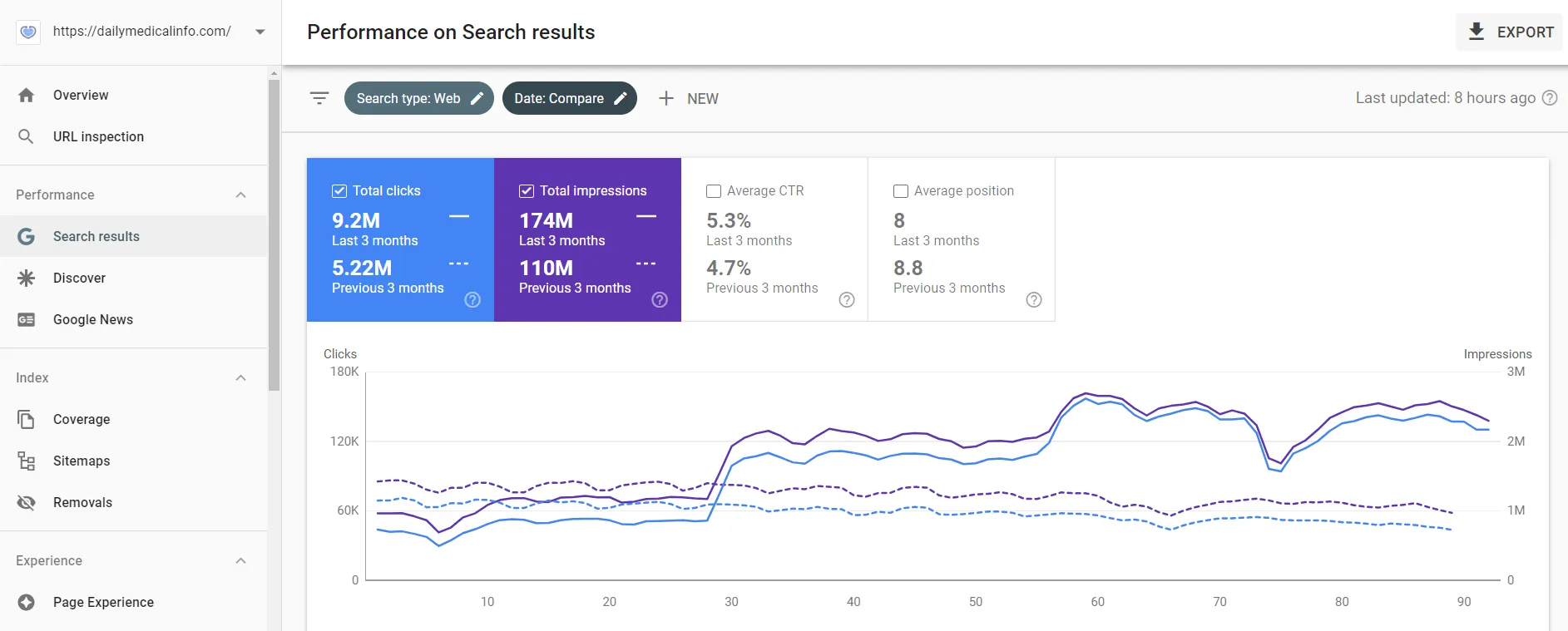Viewport: 1568px width, 631px height.
Task: Enable the Average CTR checkbox
Action: (x=714, y=191)
